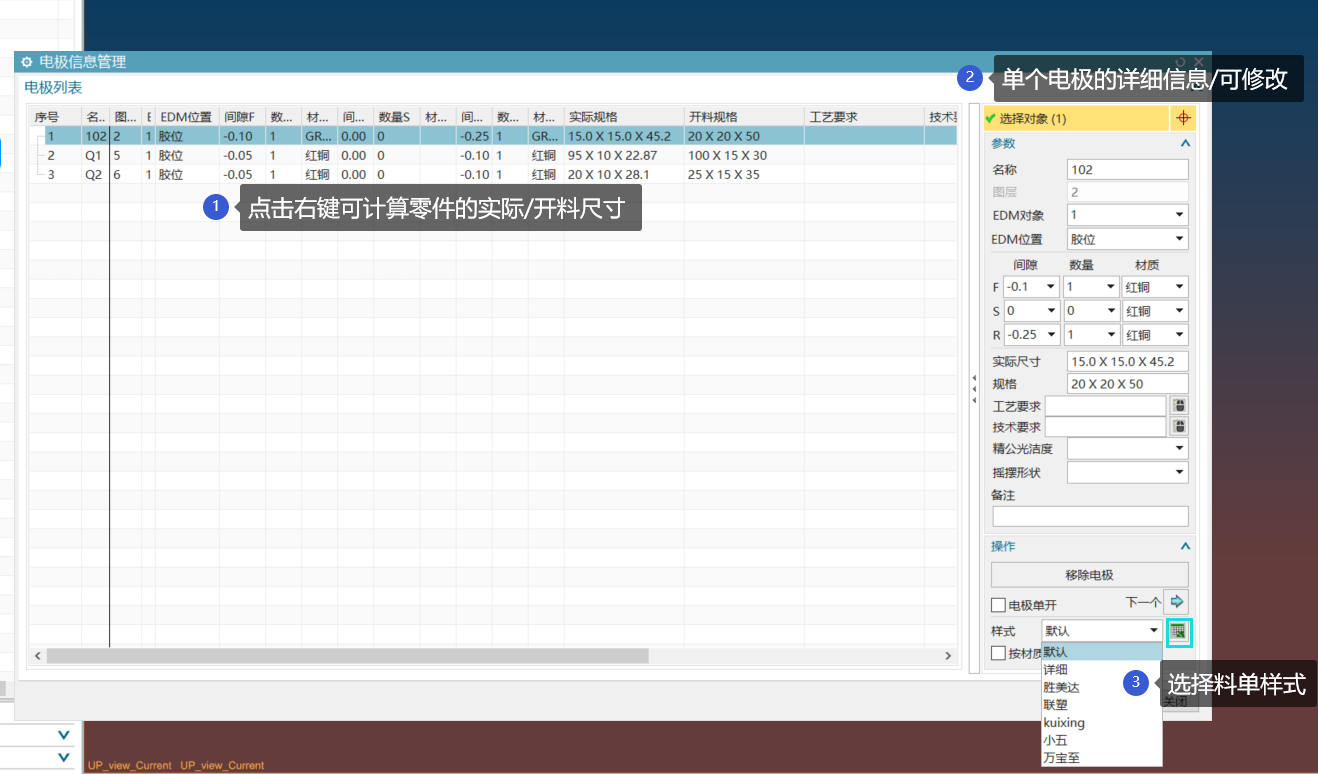Screen dimensions: 1318x774
Task: Click the 移除电极 button
Action: [x=1089, y=575]
